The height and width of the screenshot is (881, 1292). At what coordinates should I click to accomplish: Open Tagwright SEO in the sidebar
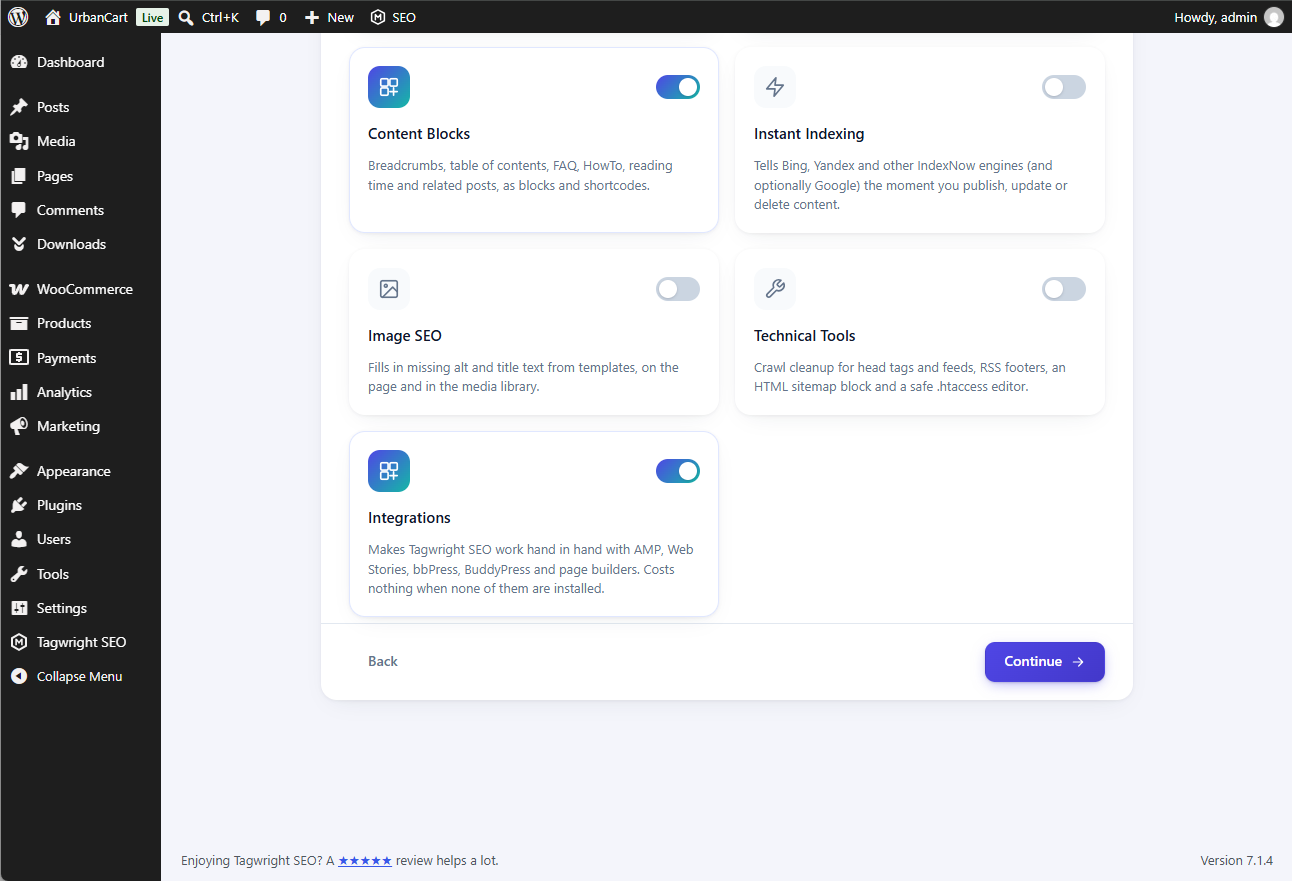[x=80, y=642]
